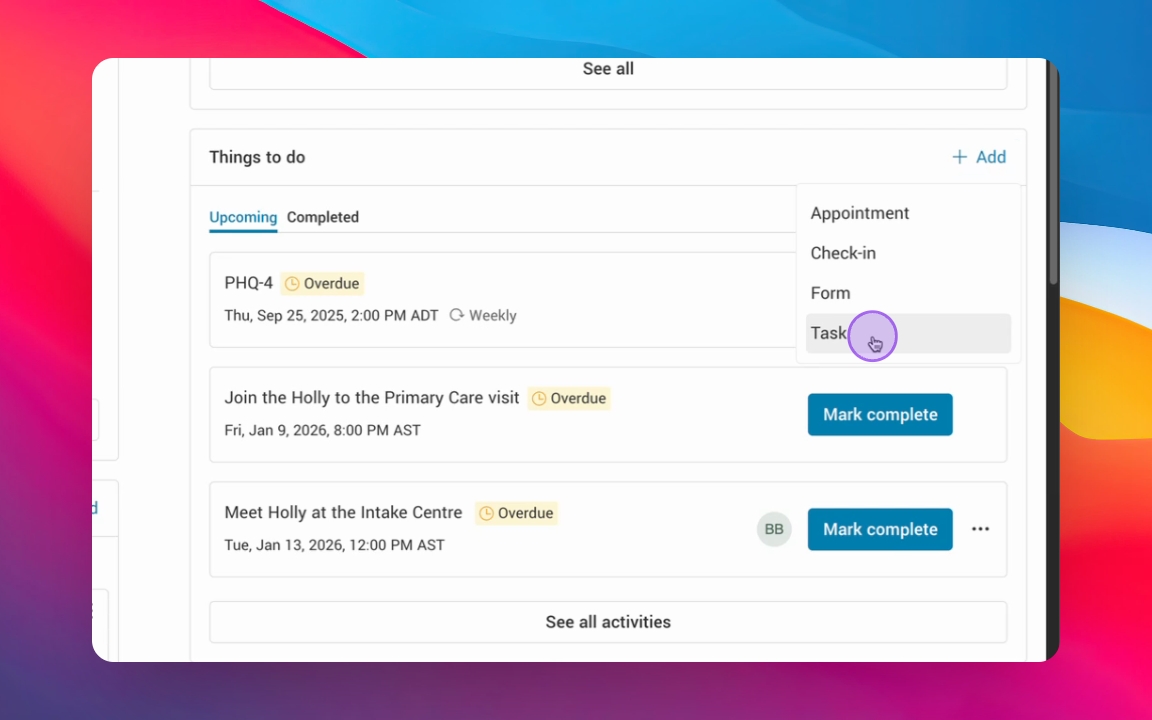1152x720 pixels.
Task: Switch to the Upcoming tab
Action: pos(243,217)
